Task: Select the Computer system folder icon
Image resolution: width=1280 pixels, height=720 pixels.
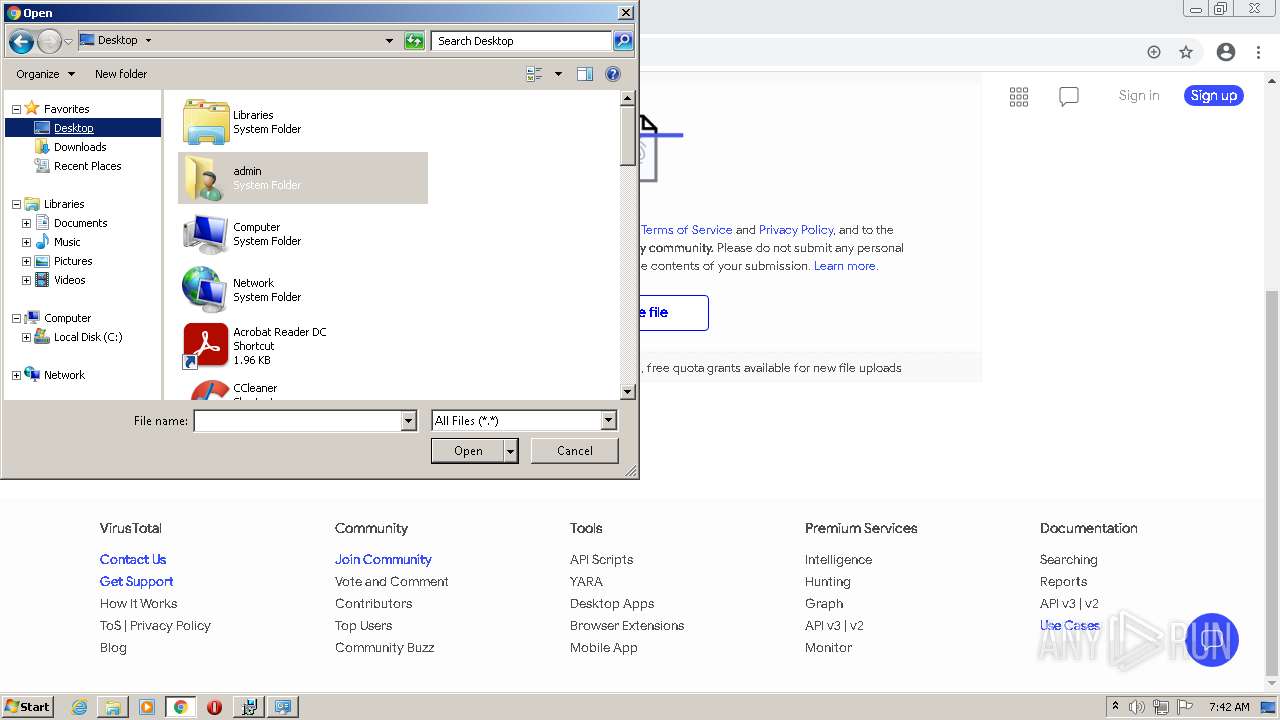Action: (206, 234)
